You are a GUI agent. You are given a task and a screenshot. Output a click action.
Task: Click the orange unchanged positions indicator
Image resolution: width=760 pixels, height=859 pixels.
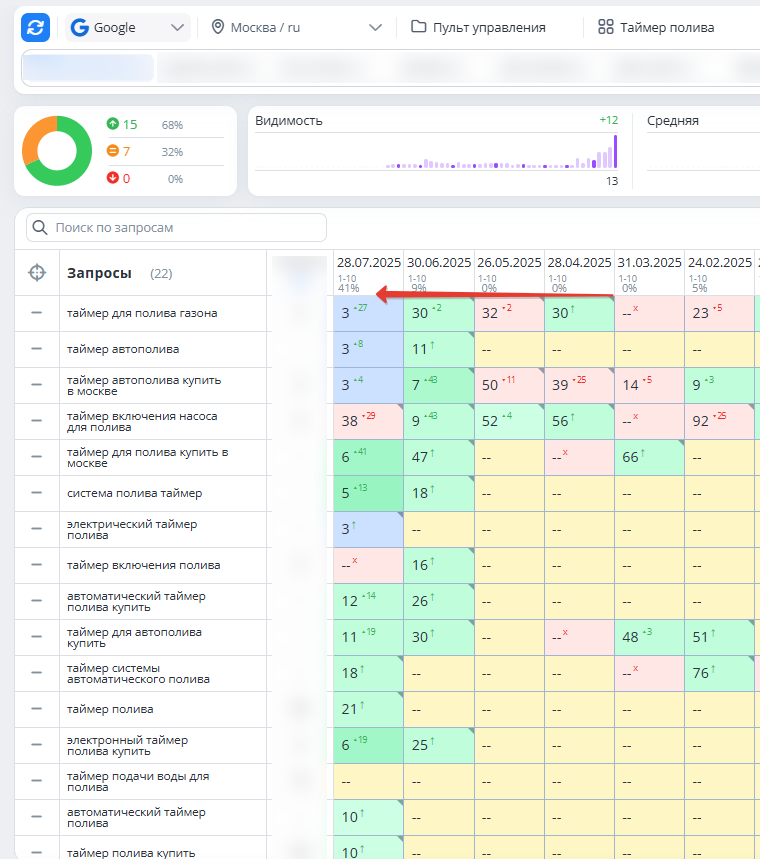click(x=113, y=152)
